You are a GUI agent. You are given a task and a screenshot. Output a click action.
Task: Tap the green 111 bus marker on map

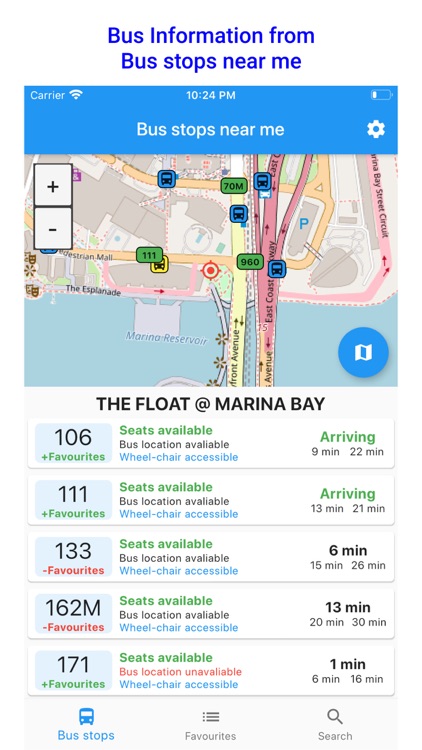(149, 255)
